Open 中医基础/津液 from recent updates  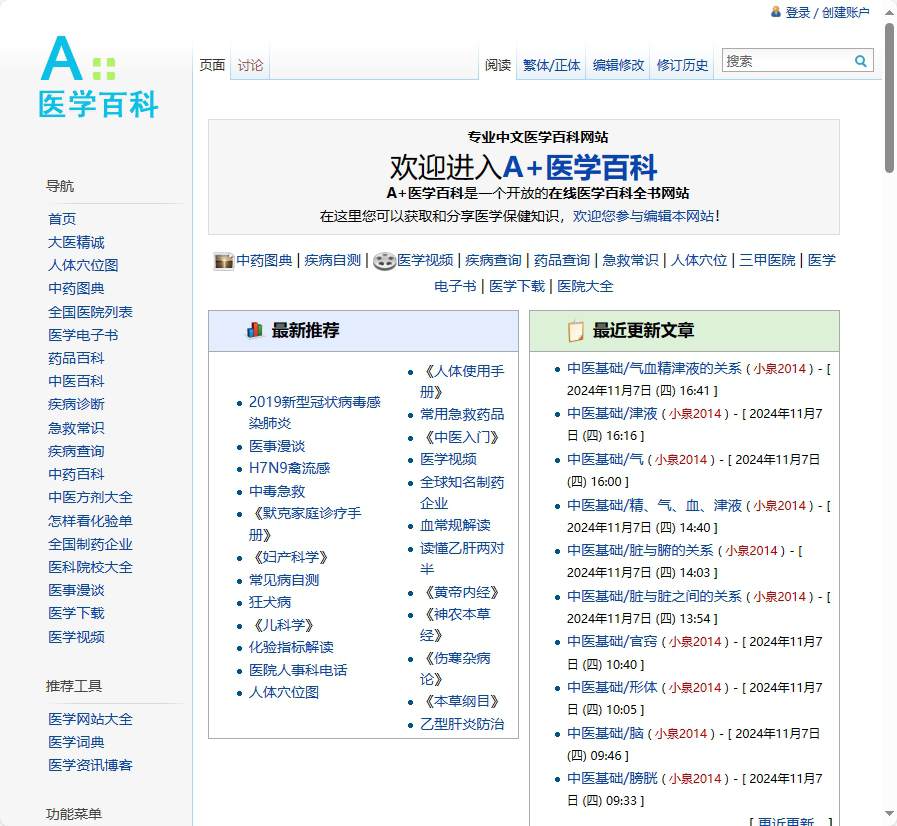click(612, 413)
